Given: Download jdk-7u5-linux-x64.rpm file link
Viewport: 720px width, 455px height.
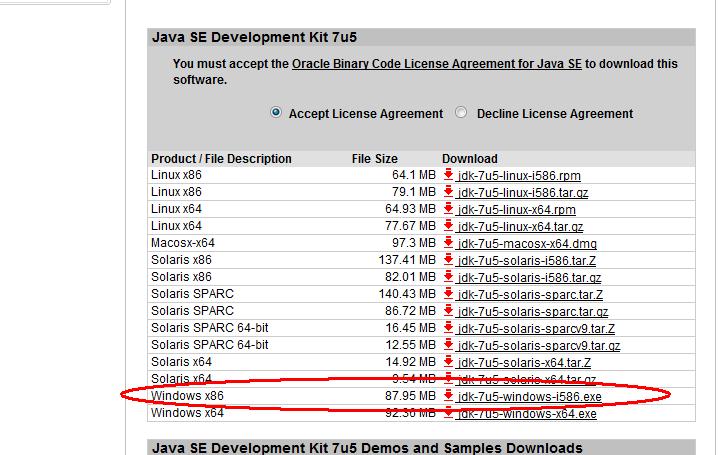Looking at the screenshot, I should (517, 209).
